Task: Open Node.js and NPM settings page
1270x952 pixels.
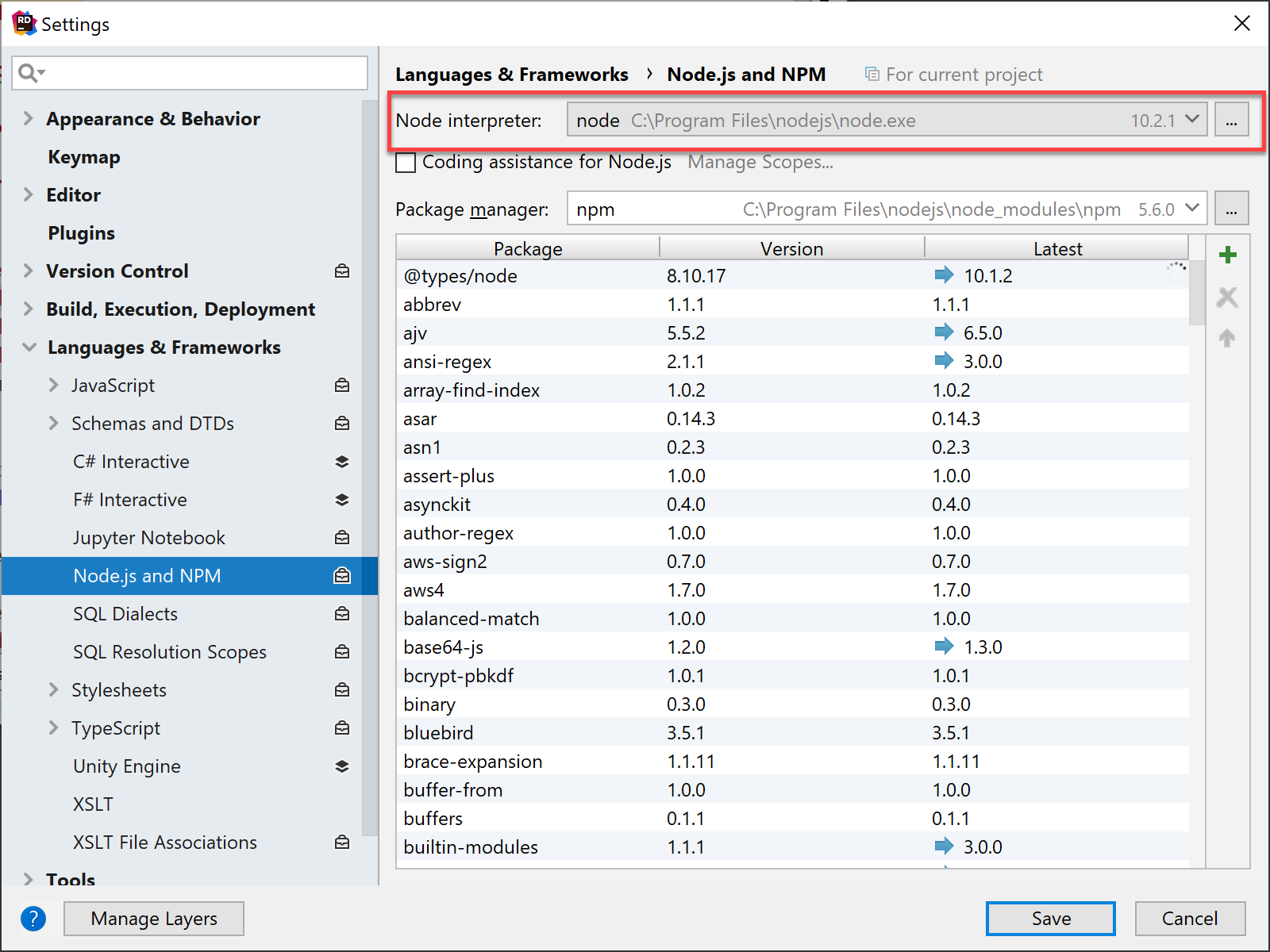Action: pos(190,576)
